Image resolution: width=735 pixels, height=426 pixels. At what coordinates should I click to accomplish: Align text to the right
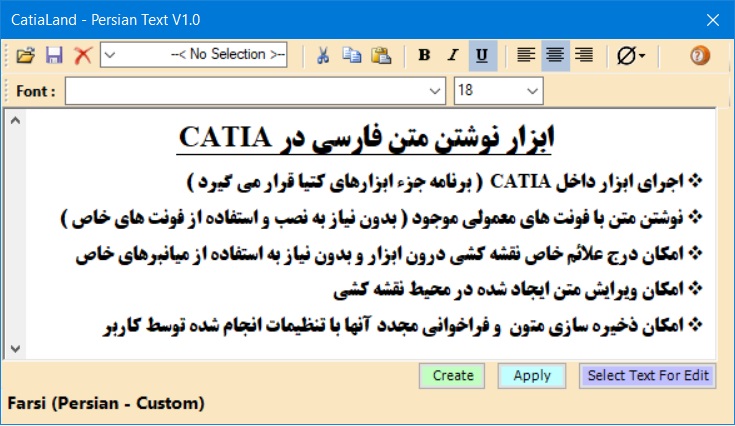pos(584,55)
